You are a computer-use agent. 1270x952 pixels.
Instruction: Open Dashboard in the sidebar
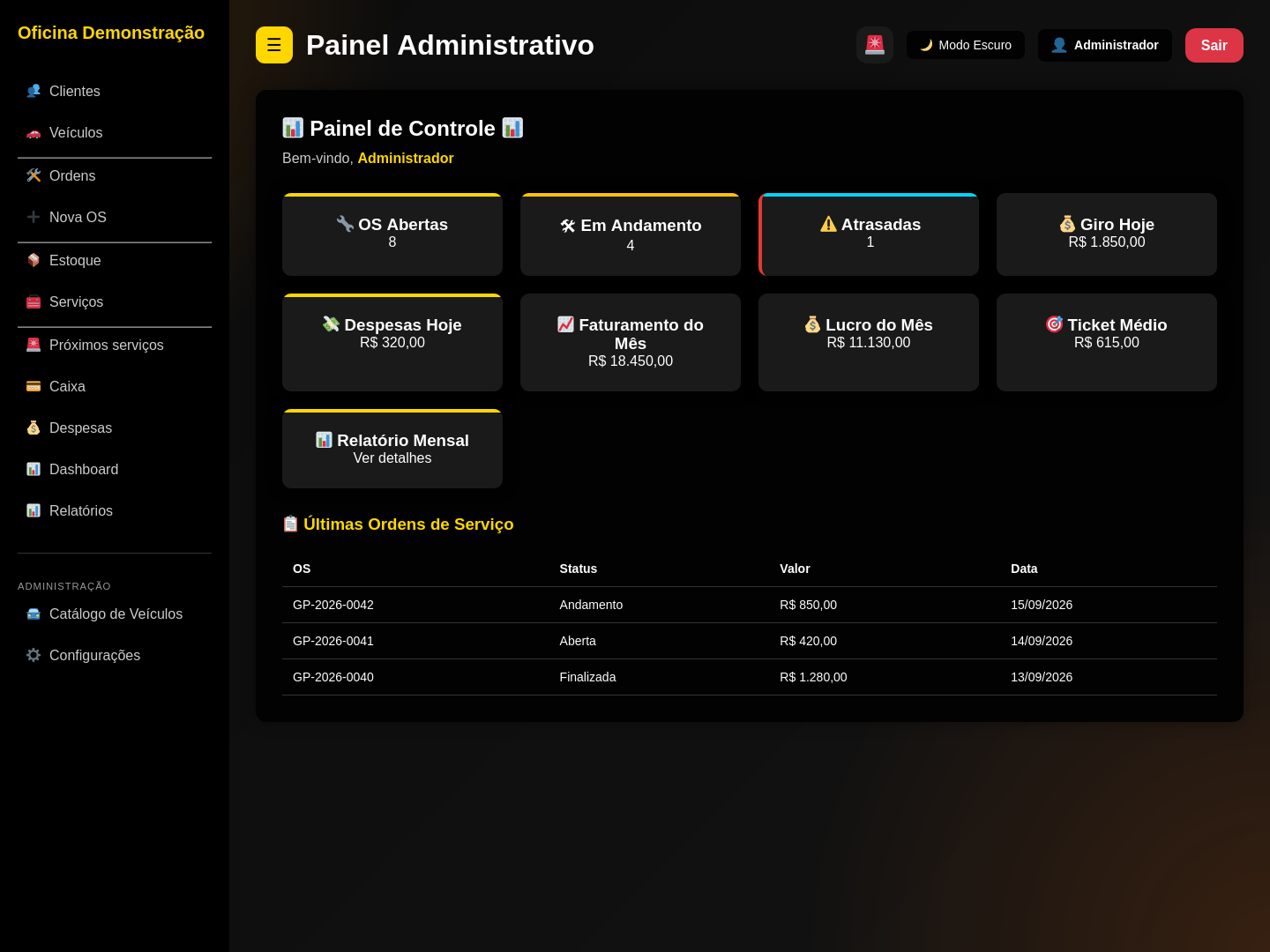click(115, 470)
